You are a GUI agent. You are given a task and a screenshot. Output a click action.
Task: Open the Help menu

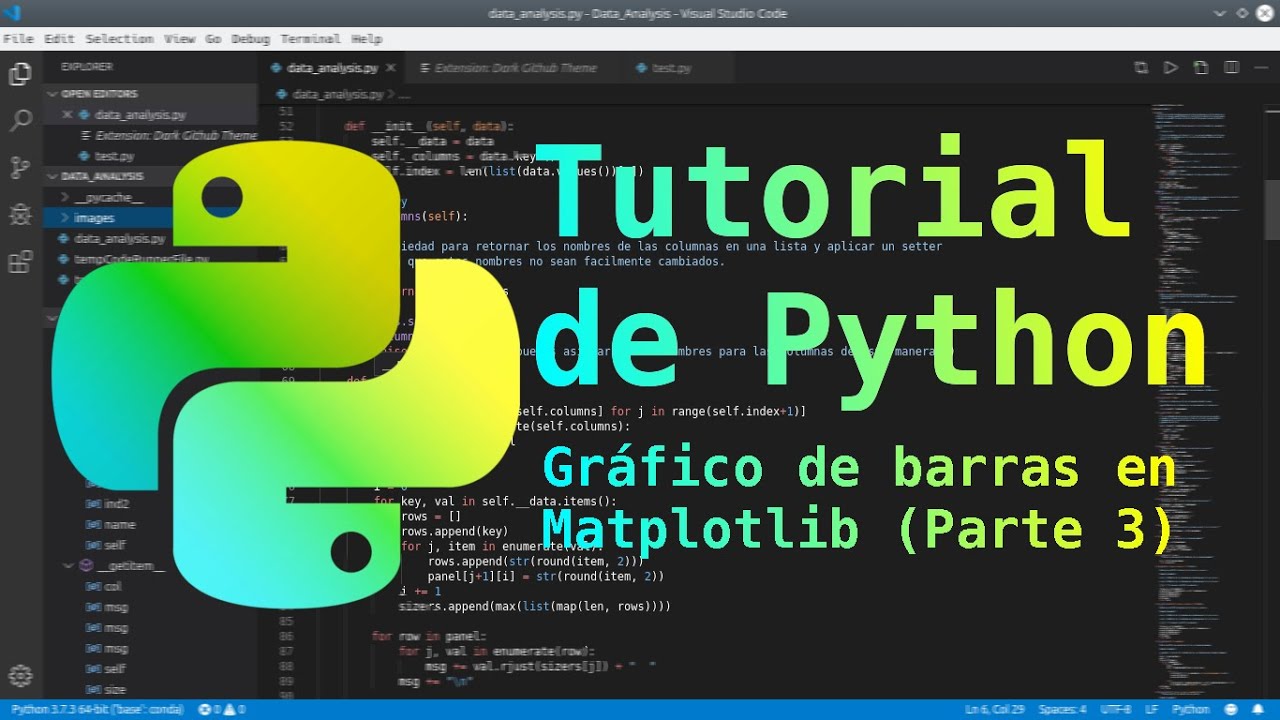click(x=367, y=38)
